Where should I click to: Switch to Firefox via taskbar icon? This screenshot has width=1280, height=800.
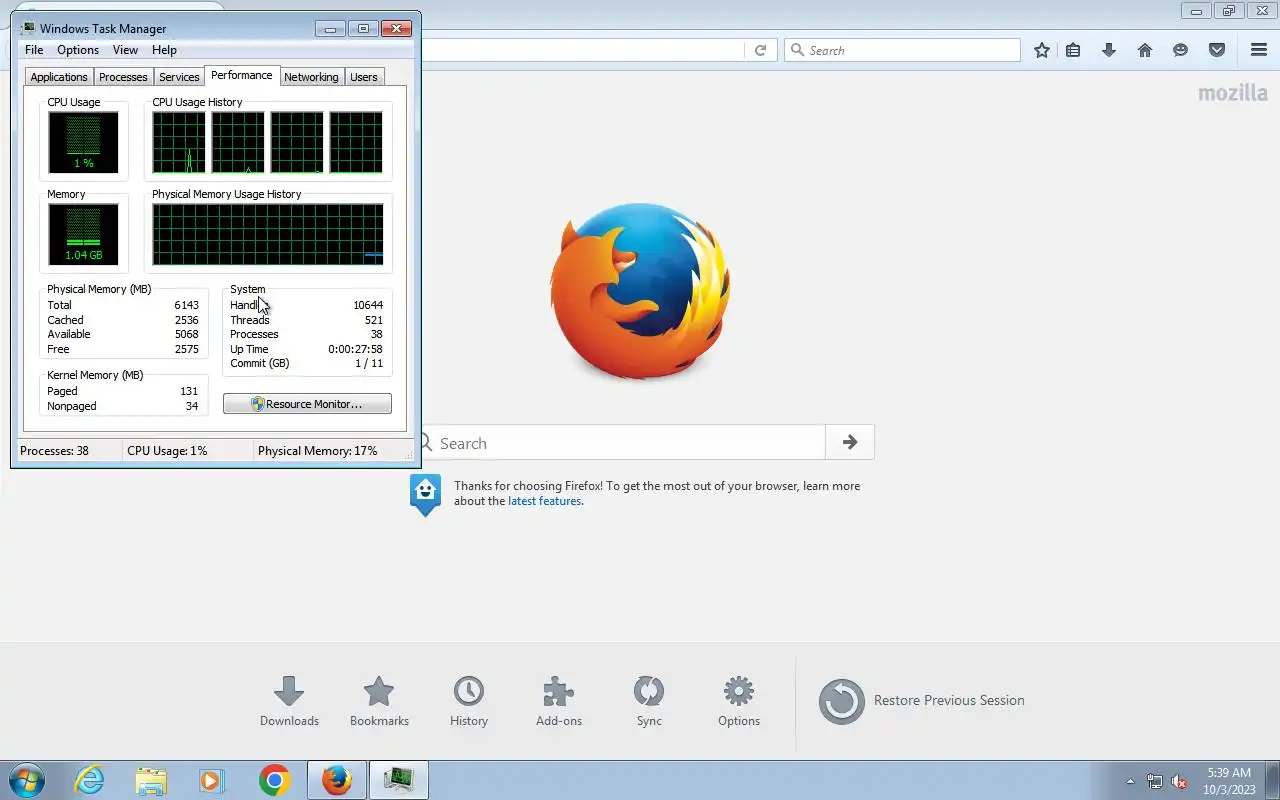[337, 780]
